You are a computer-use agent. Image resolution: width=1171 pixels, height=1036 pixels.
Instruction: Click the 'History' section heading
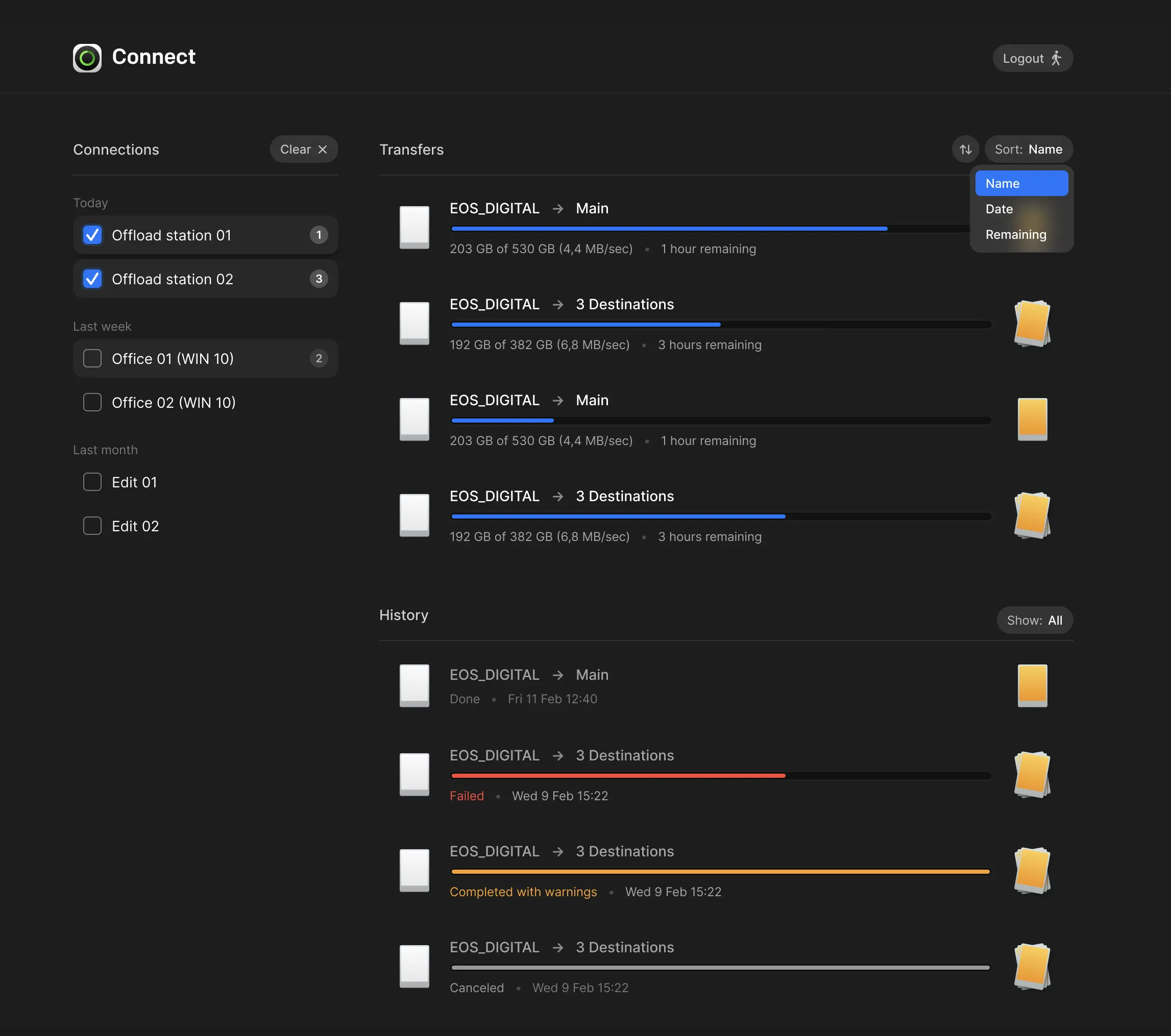pyautogui.click(x=403, y=614)
